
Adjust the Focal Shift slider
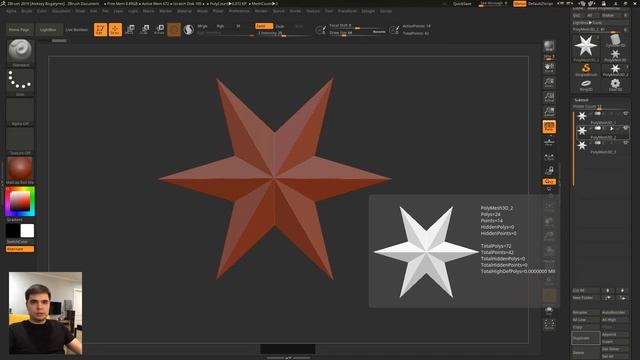357,26
